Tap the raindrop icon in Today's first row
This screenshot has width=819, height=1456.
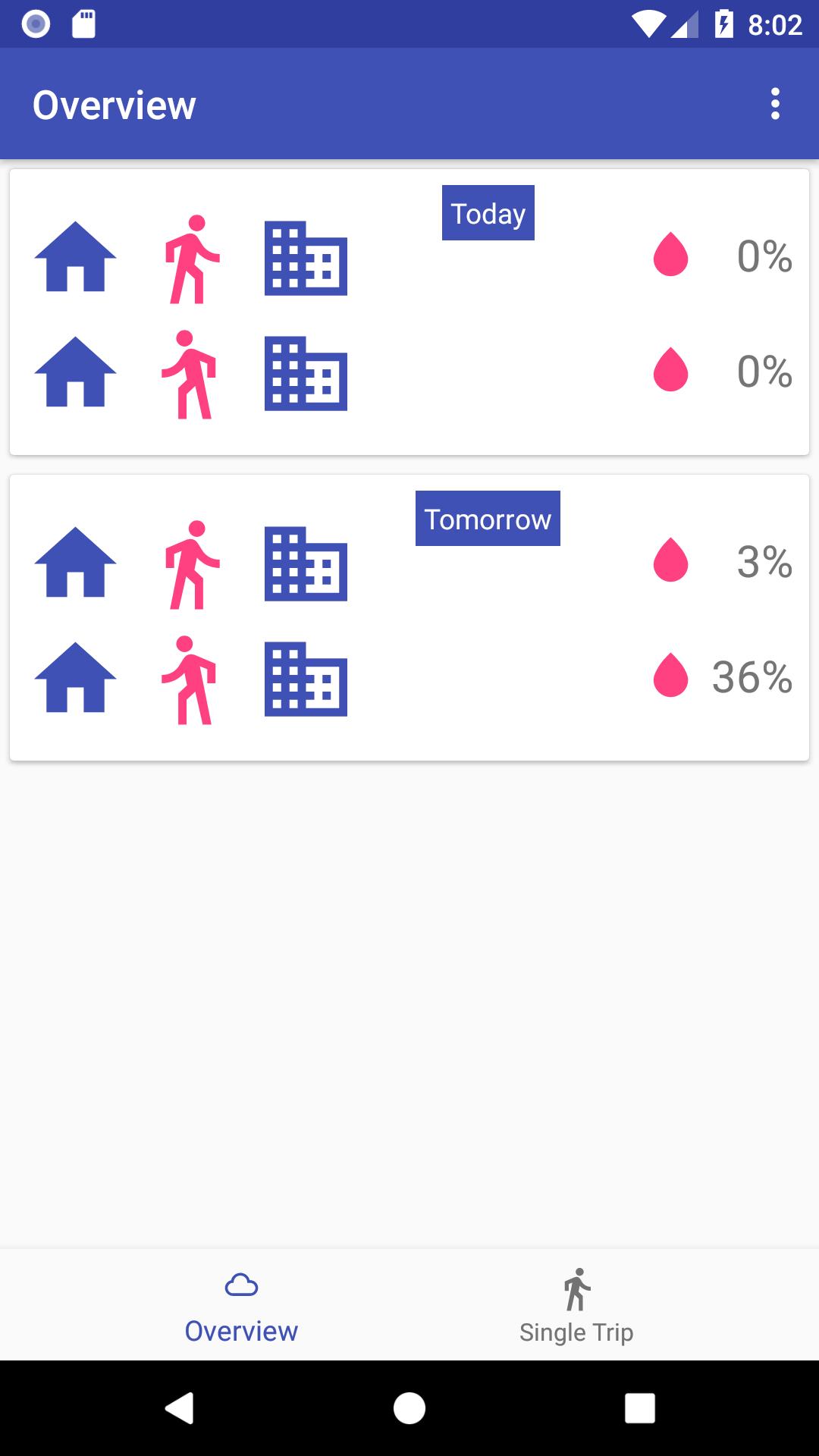tap(670, 255)
